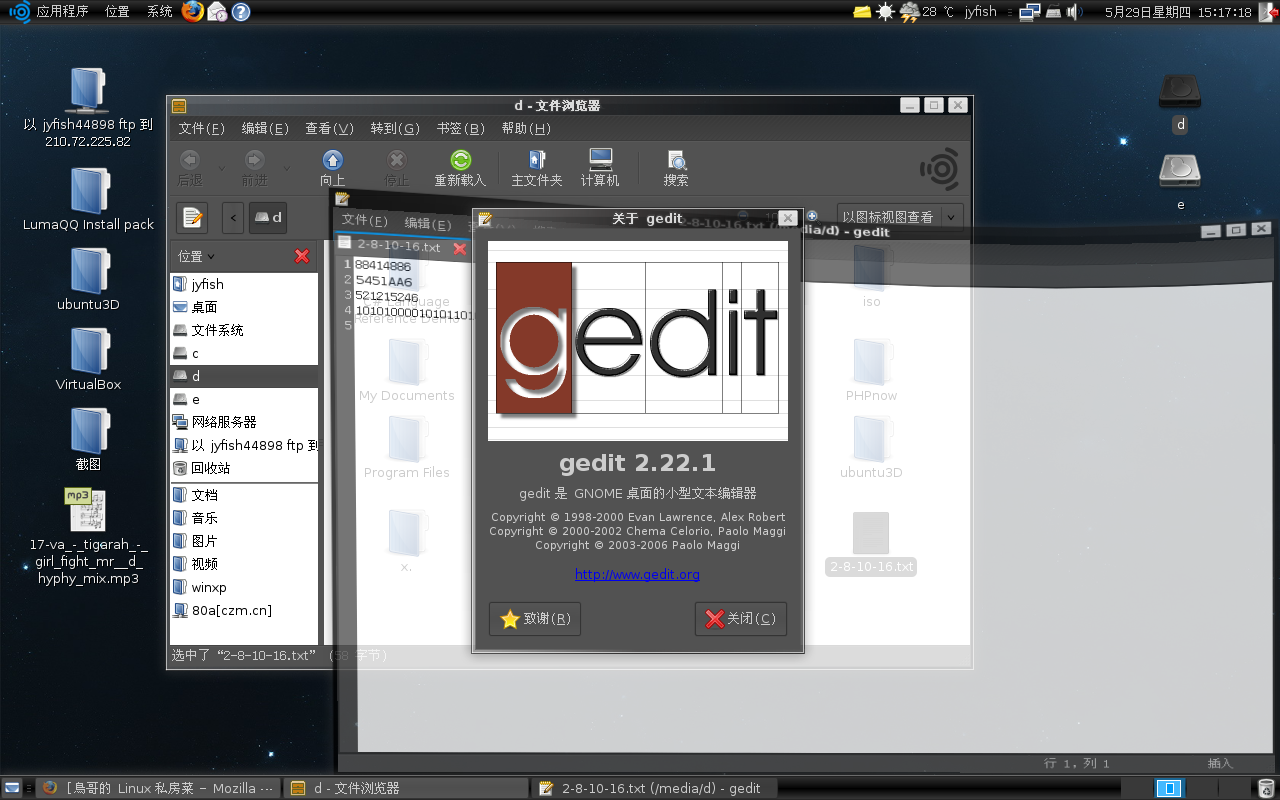
Task: Select 文档 bookmark in sidebar
Action: tap(244, 495)
